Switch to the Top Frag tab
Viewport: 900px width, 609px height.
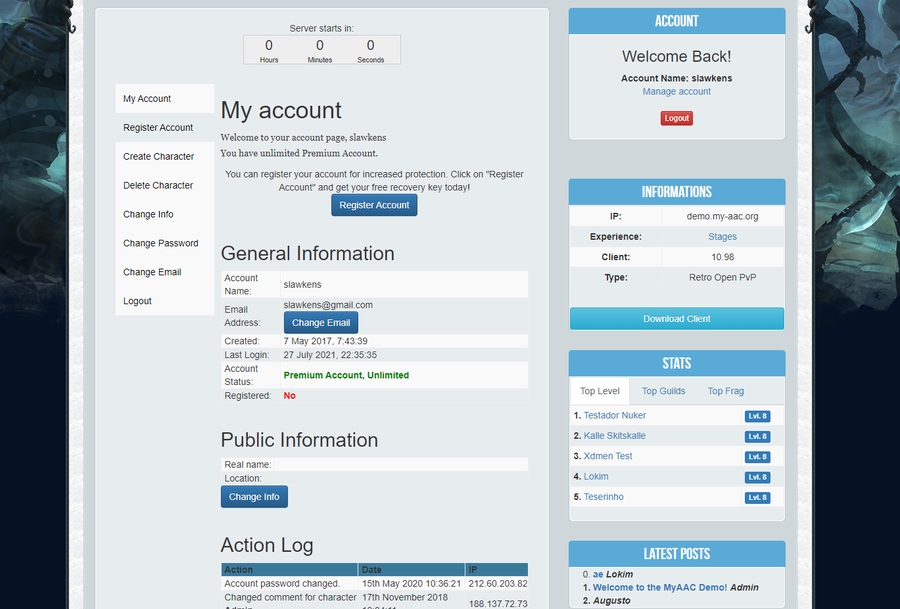pyautogui.click(x=725, y=391)
